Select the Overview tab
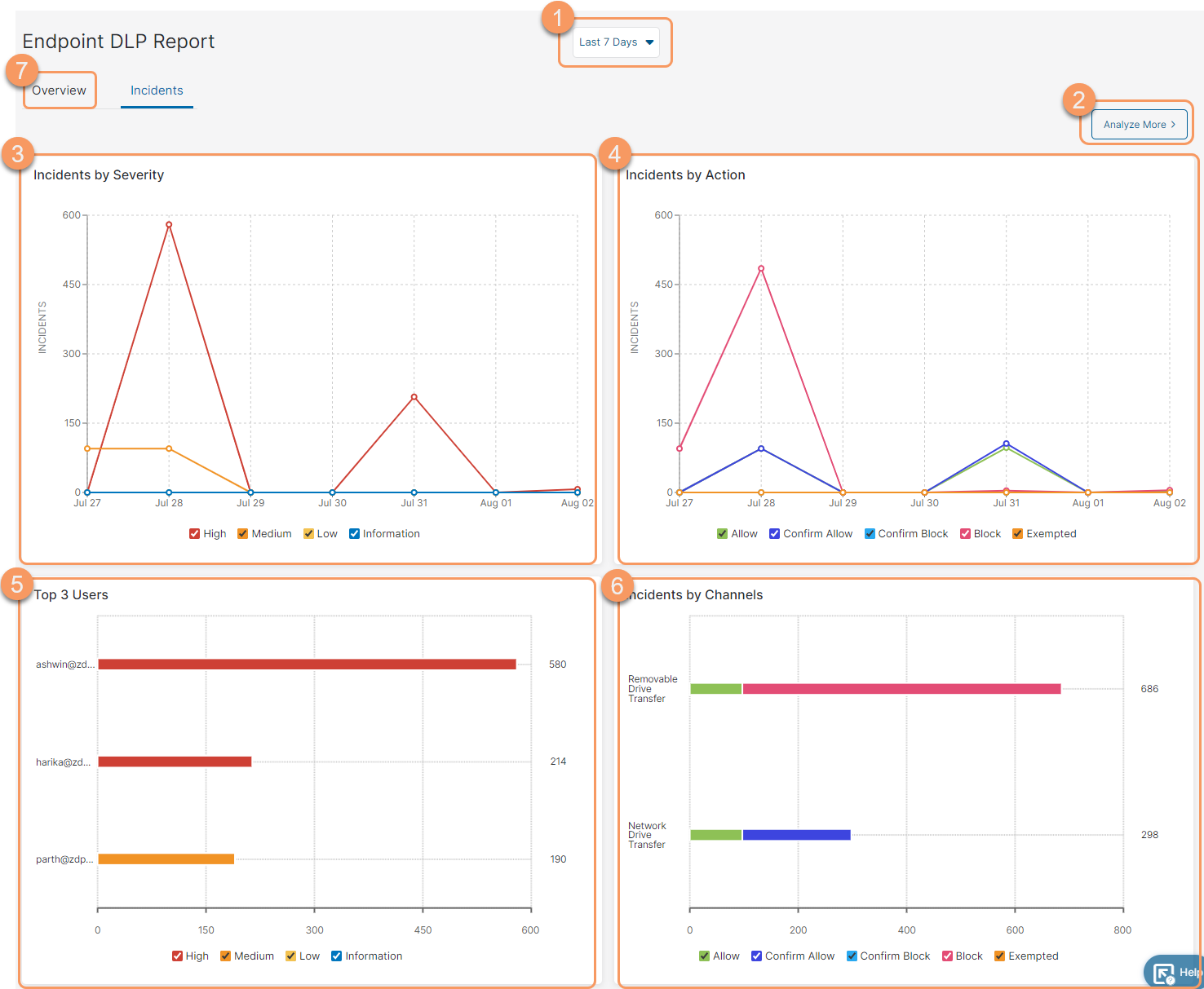1204x989 pixels. click(59, 90)
